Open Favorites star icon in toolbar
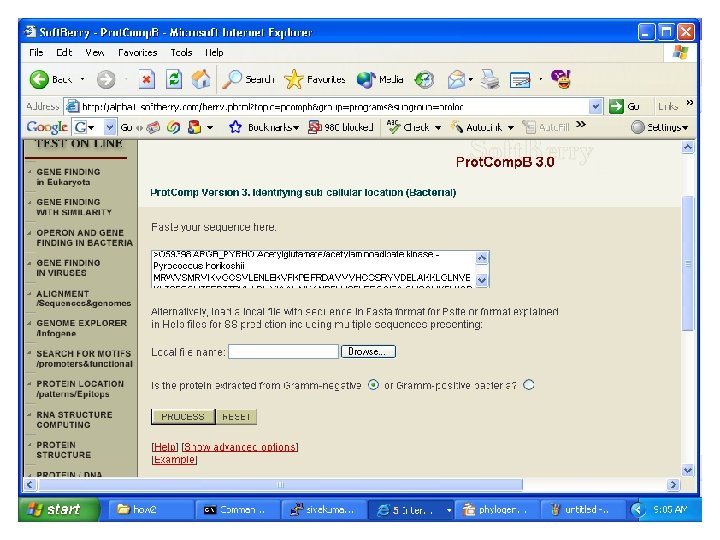Screen dimensions: 720x540 [x=294, y=80]
